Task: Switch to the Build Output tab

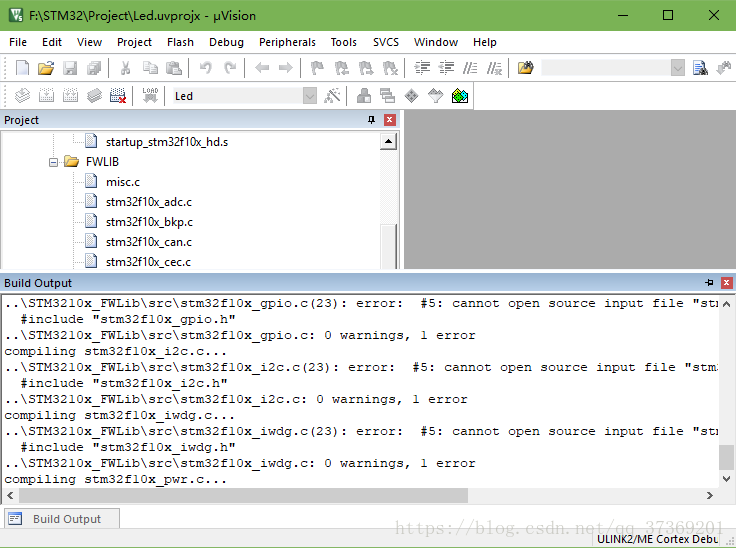Action: point(62,519)
